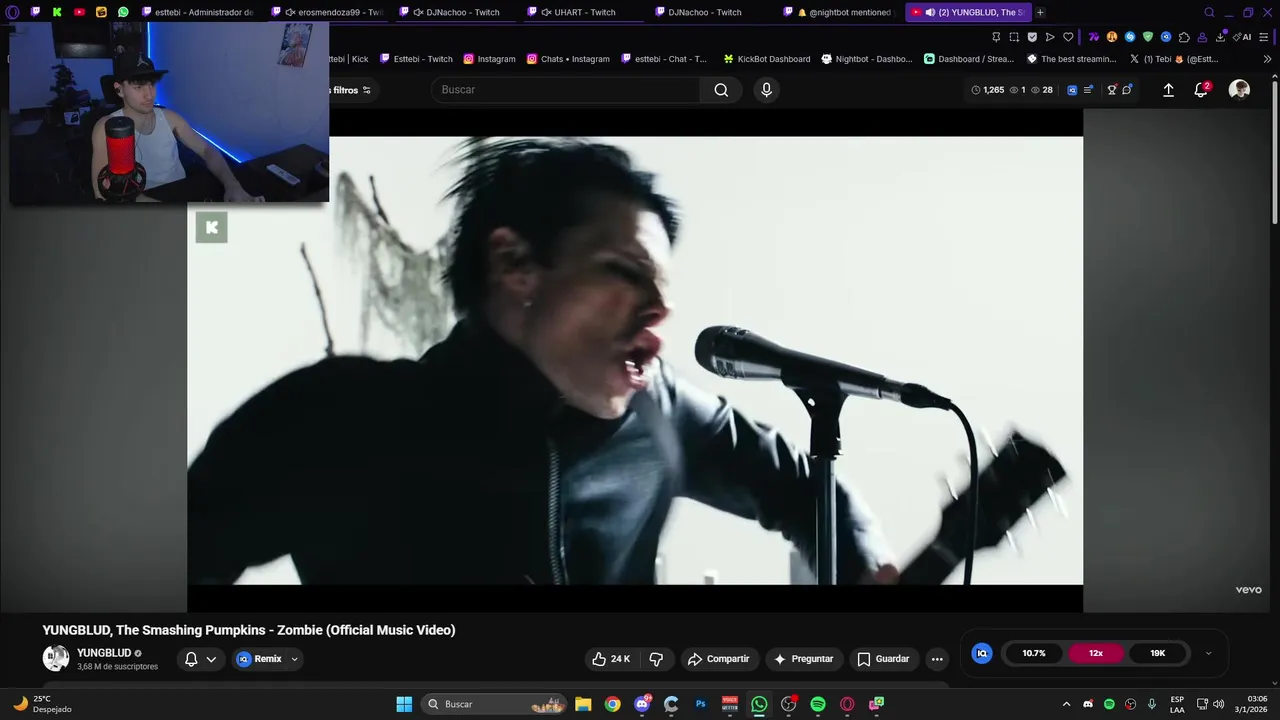Click the Guardar save button
This screenshot has height=720, width=1280.
pos(883,659)
